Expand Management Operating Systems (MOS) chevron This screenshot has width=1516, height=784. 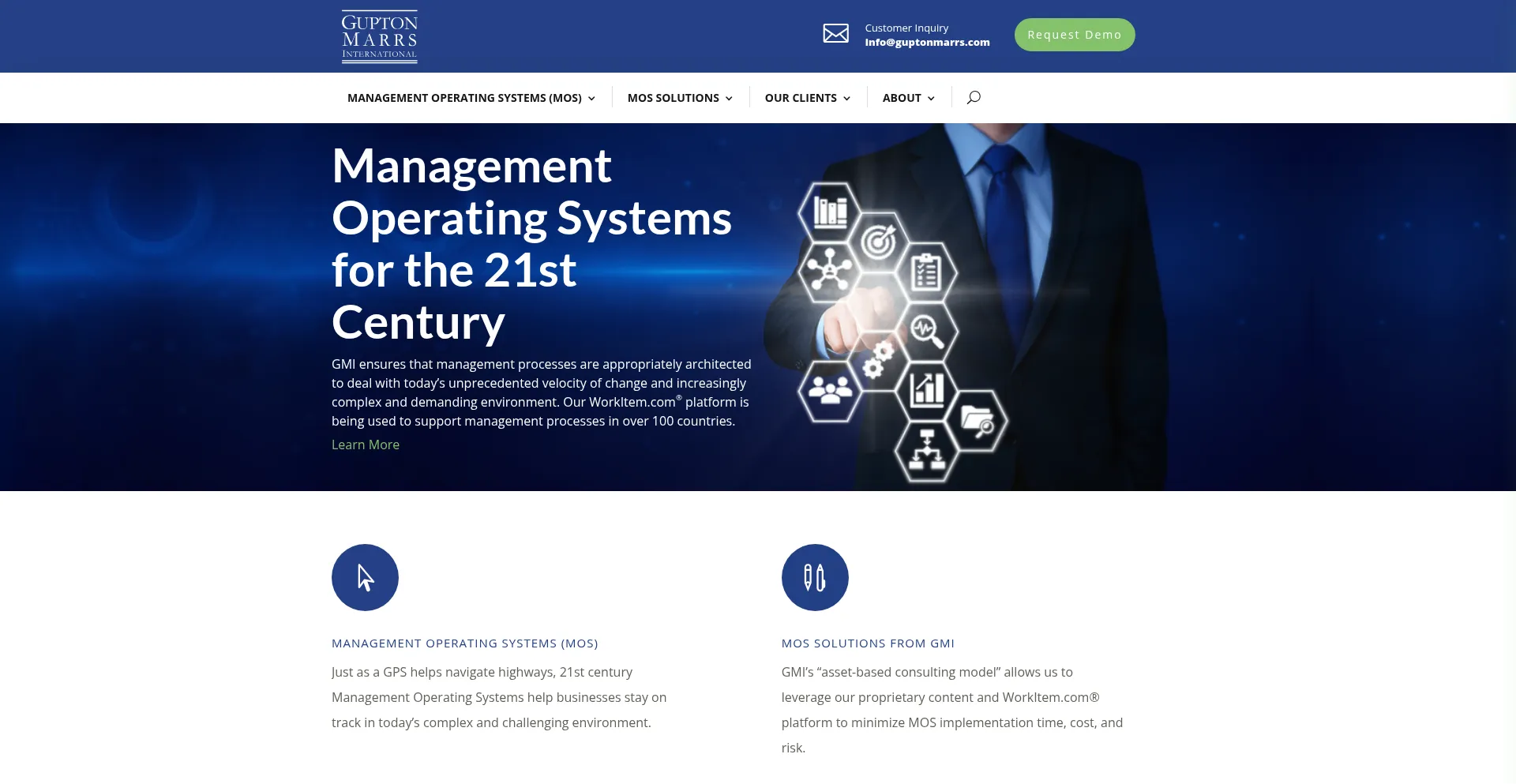pos(591,99)
